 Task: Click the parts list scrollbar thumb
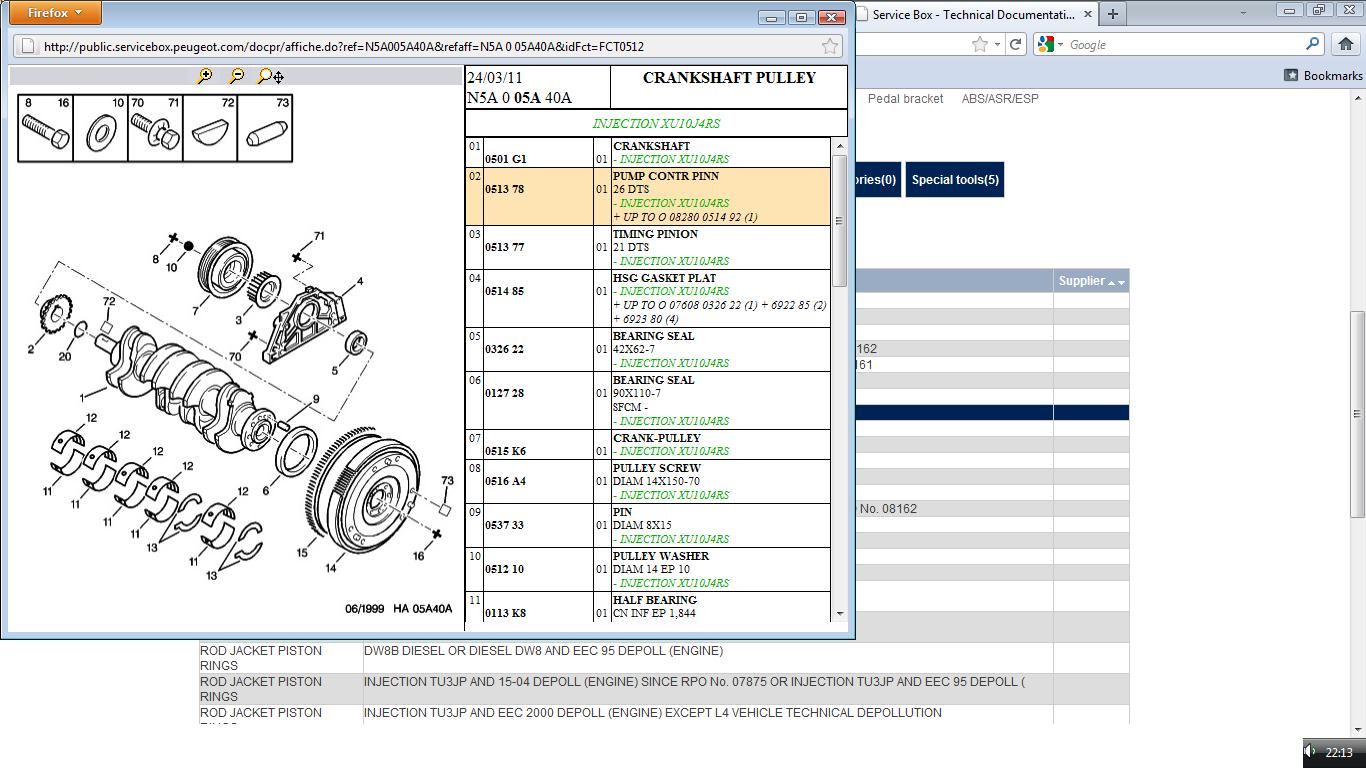coord(839,220)
